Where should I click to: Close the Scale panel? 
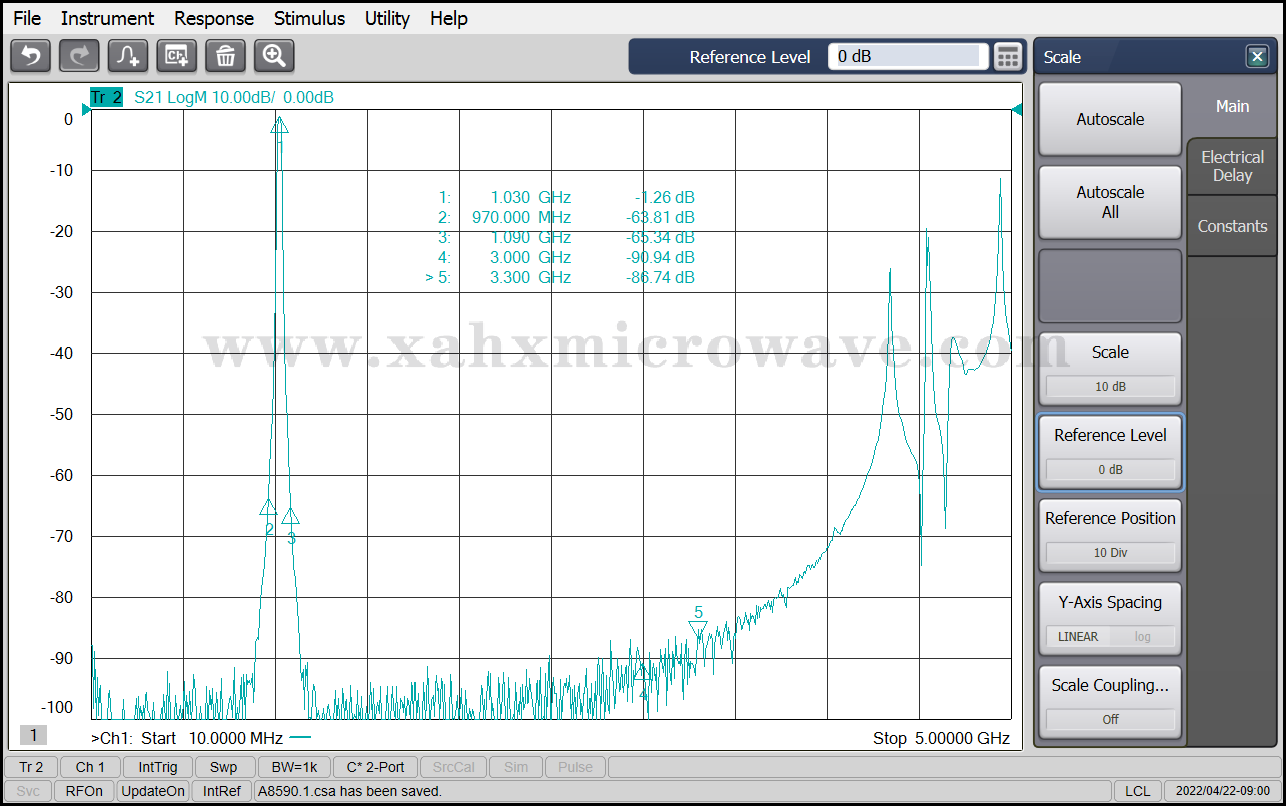(x=1257, y=57)
